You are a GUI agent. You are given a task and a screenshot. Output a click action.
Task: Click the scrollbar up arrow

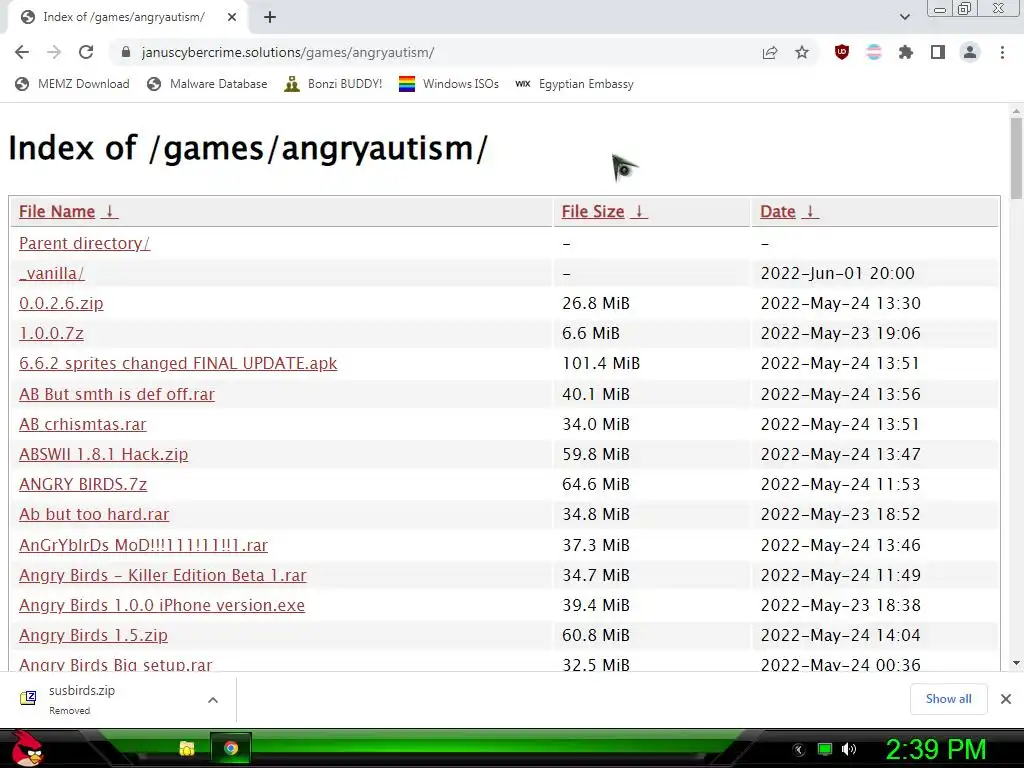point(1016,110)
